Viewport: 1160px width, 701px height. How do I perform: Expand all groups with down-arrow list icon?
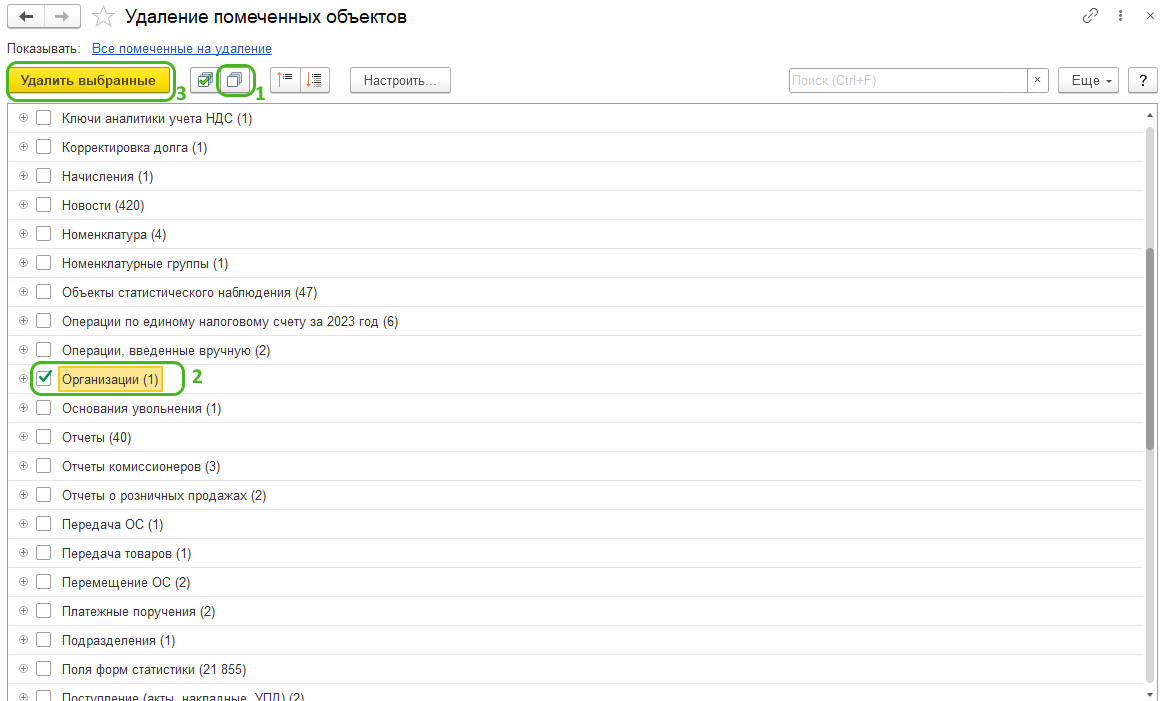click(x=314, y=80)
